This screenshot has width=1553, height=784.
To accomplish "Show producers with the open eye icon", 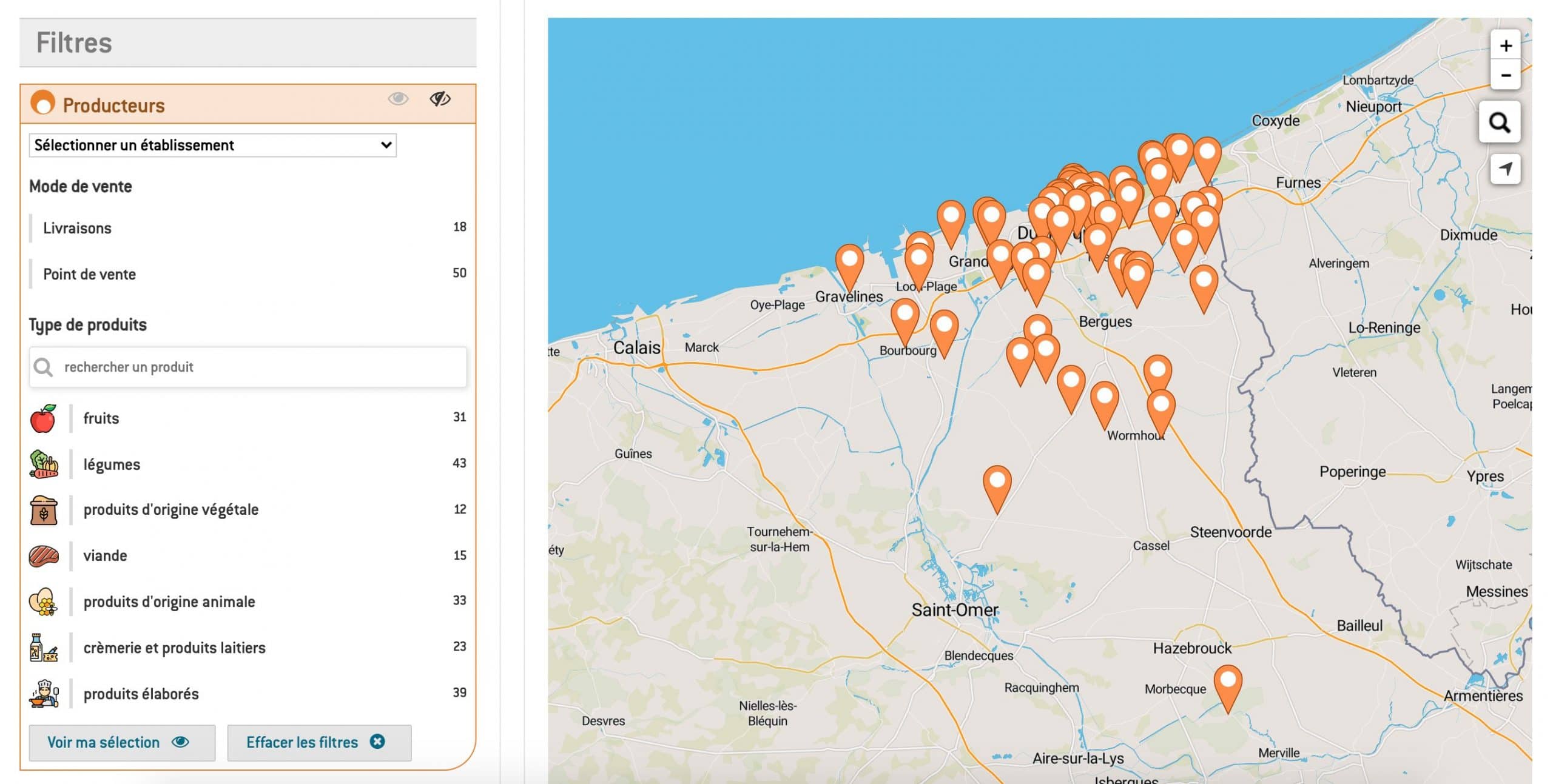I will pyautogui.click(x=398, y=98).
